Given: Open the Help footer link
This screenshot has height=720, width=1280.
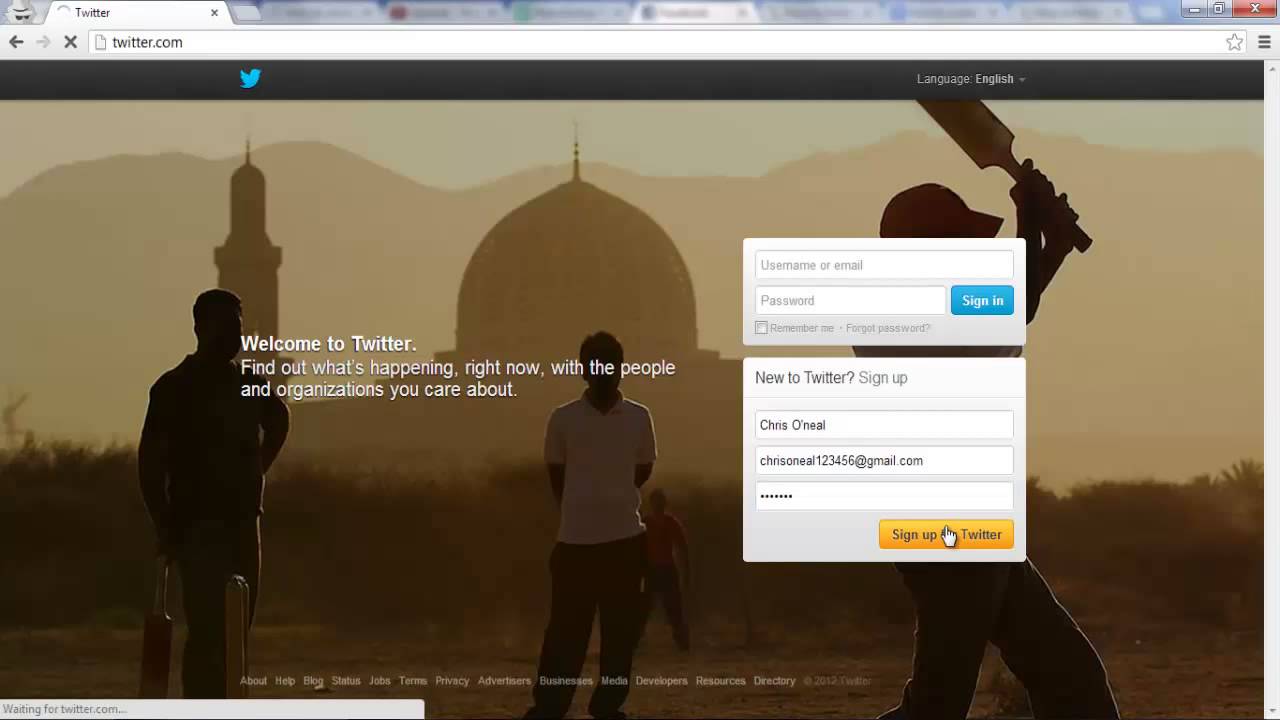Looking at the screenshot, I should [x=285, y=681].
